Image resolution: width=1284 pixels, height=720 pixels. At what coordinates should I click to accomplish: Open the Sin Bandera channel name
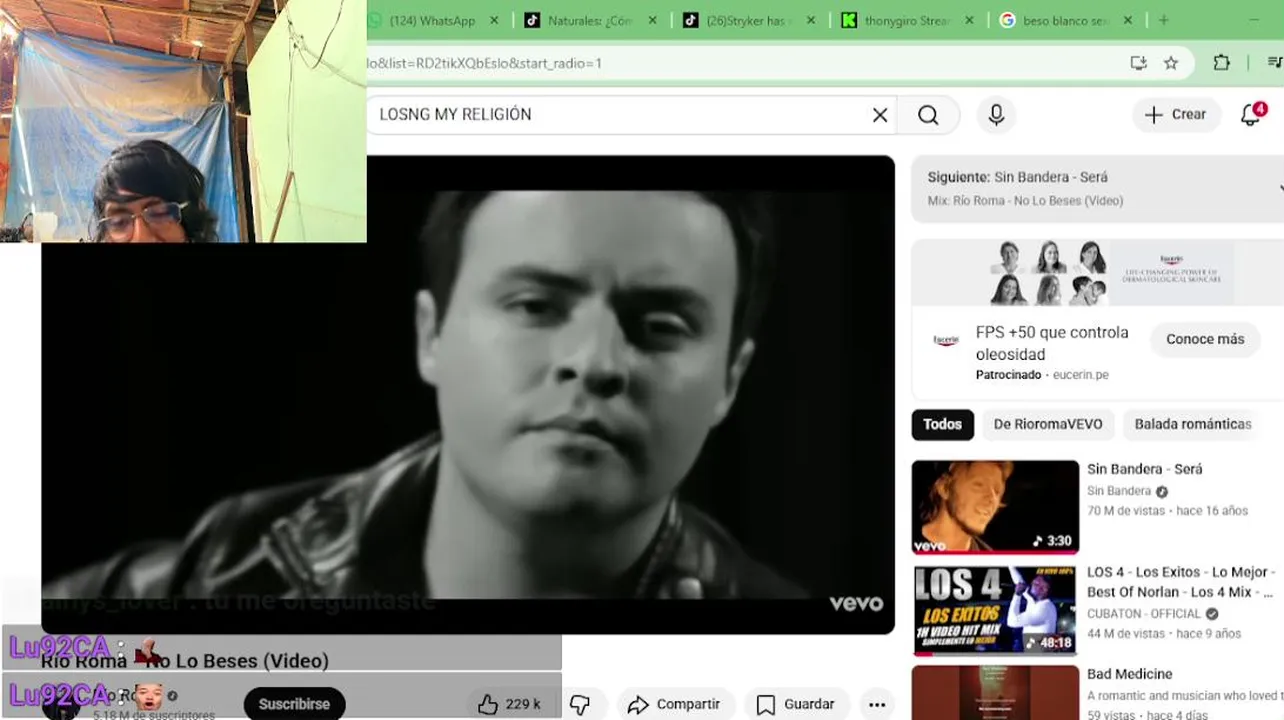[x=1119, y=491]
